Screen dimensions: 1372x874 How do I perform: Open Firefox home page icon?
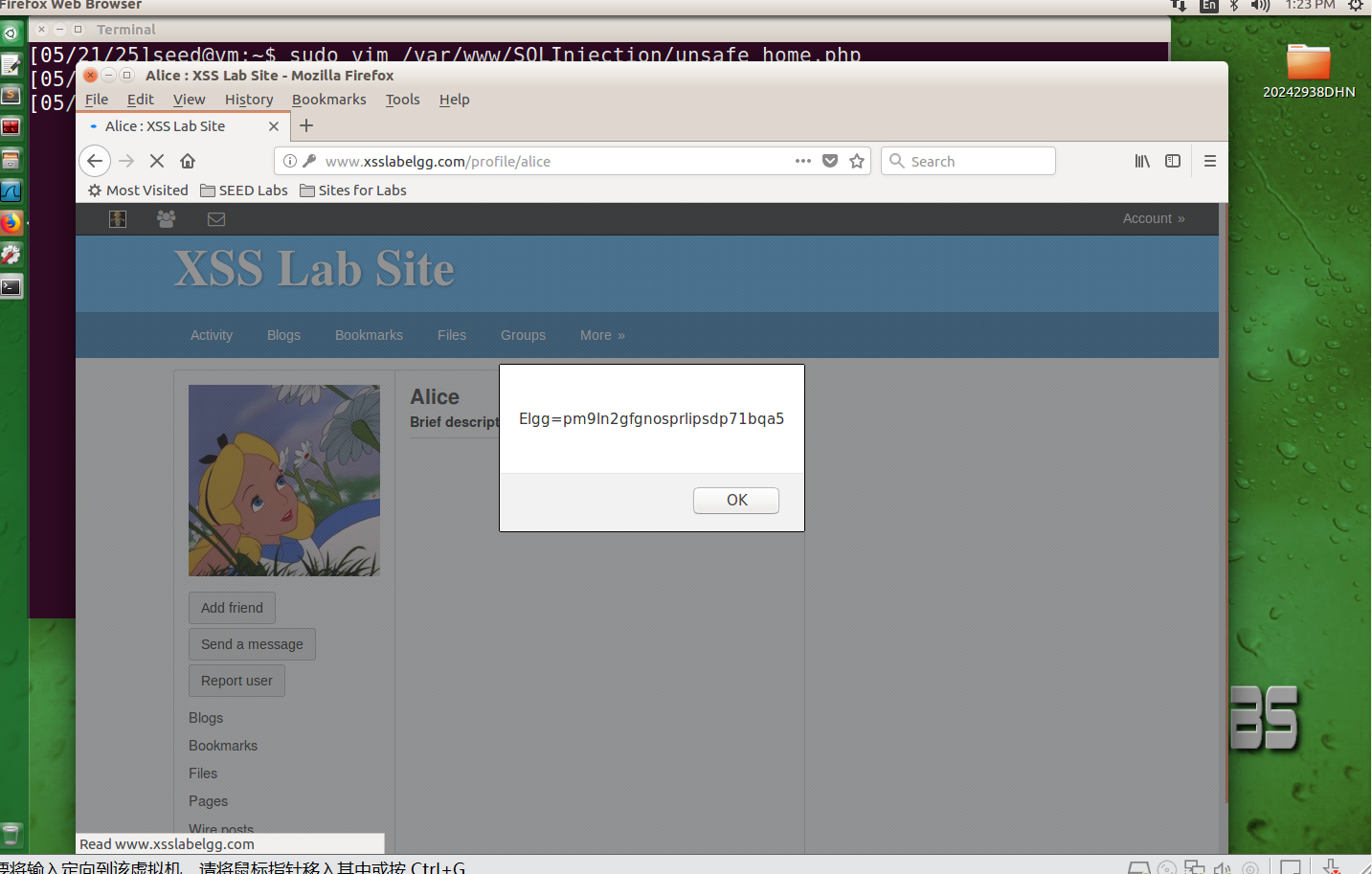click(x=188, y=161)
